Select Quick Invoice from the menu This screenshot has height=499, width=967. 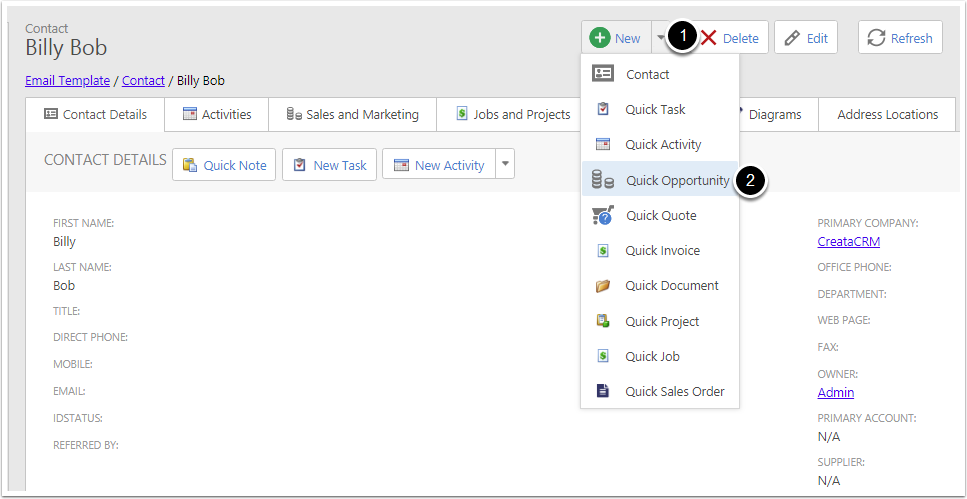(x=662, y=251)
